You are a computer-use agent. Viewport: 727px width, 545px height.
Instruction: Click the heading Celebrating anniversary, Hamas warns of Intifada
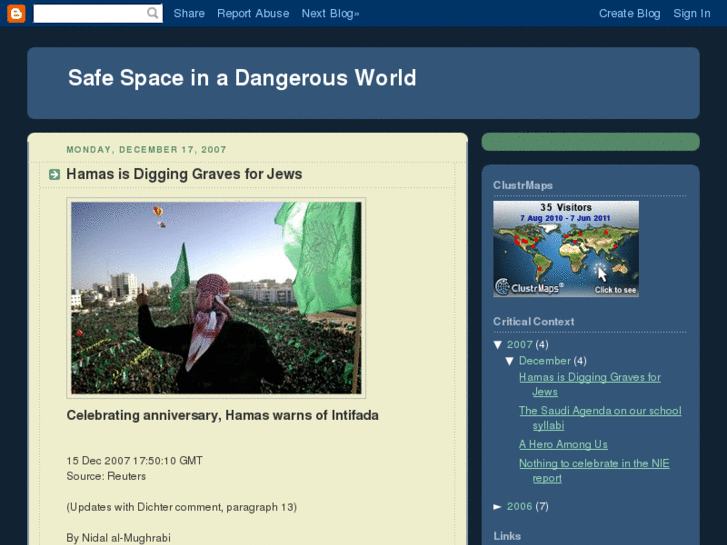(223, 415)
